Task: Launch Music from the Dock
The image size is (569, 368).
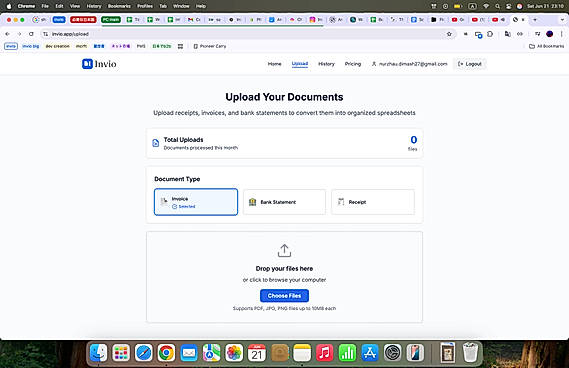Action: click(325, 352)
